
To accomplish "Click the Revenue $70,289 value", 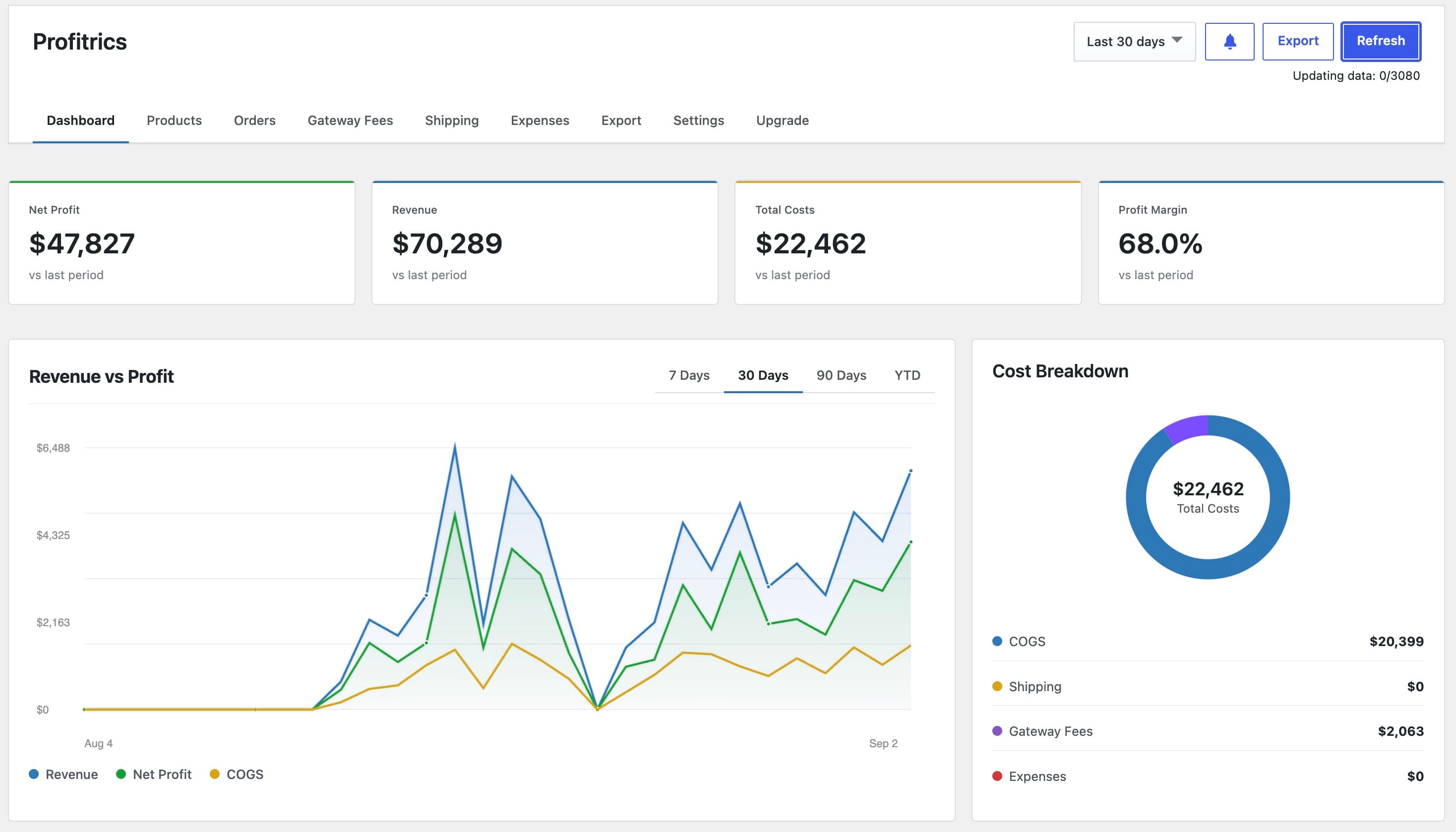I will pos(447,243).
